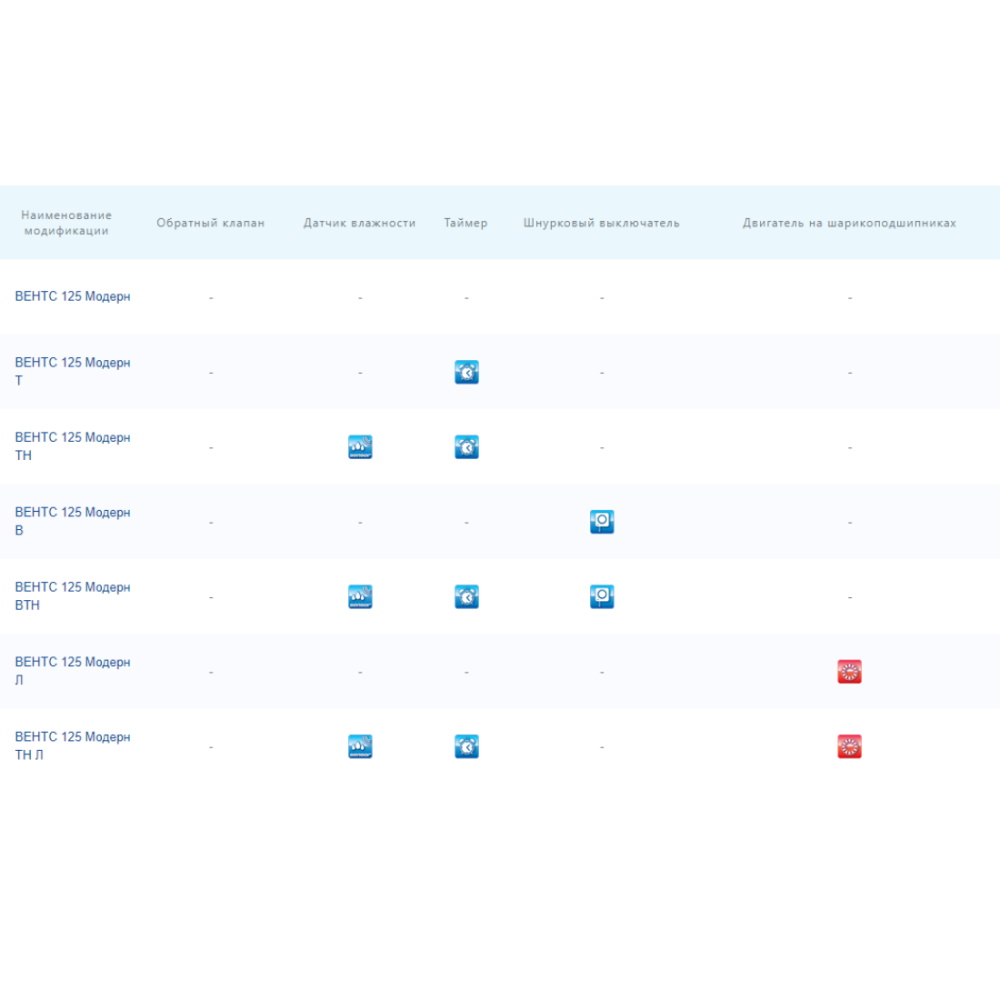This screenshot has height=1000, width=1000.
Task: Click the humidity sensor icon in Модерн ТН Л row
Action: (x=360, y=746)
